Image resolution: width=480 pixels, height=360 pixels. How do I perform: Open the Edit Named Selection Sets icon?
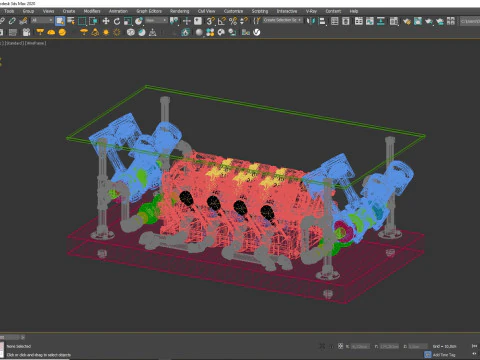pyautogui.click(x=256, y=21)
